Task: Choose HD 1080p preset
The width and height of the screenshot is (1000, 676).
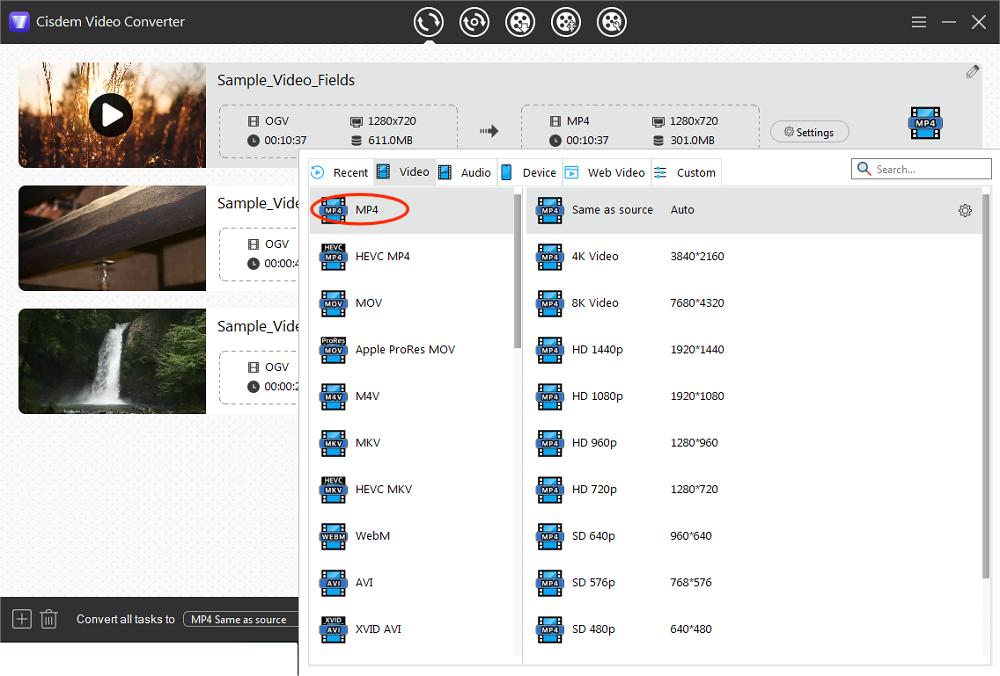Action: click(754, 396)
